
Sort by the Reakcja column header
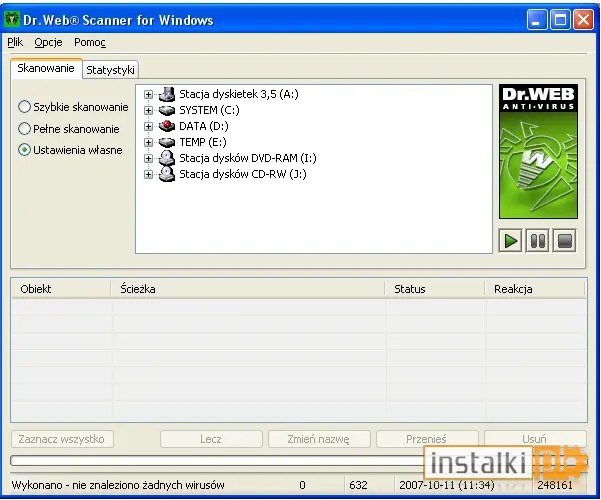point(535,289)
